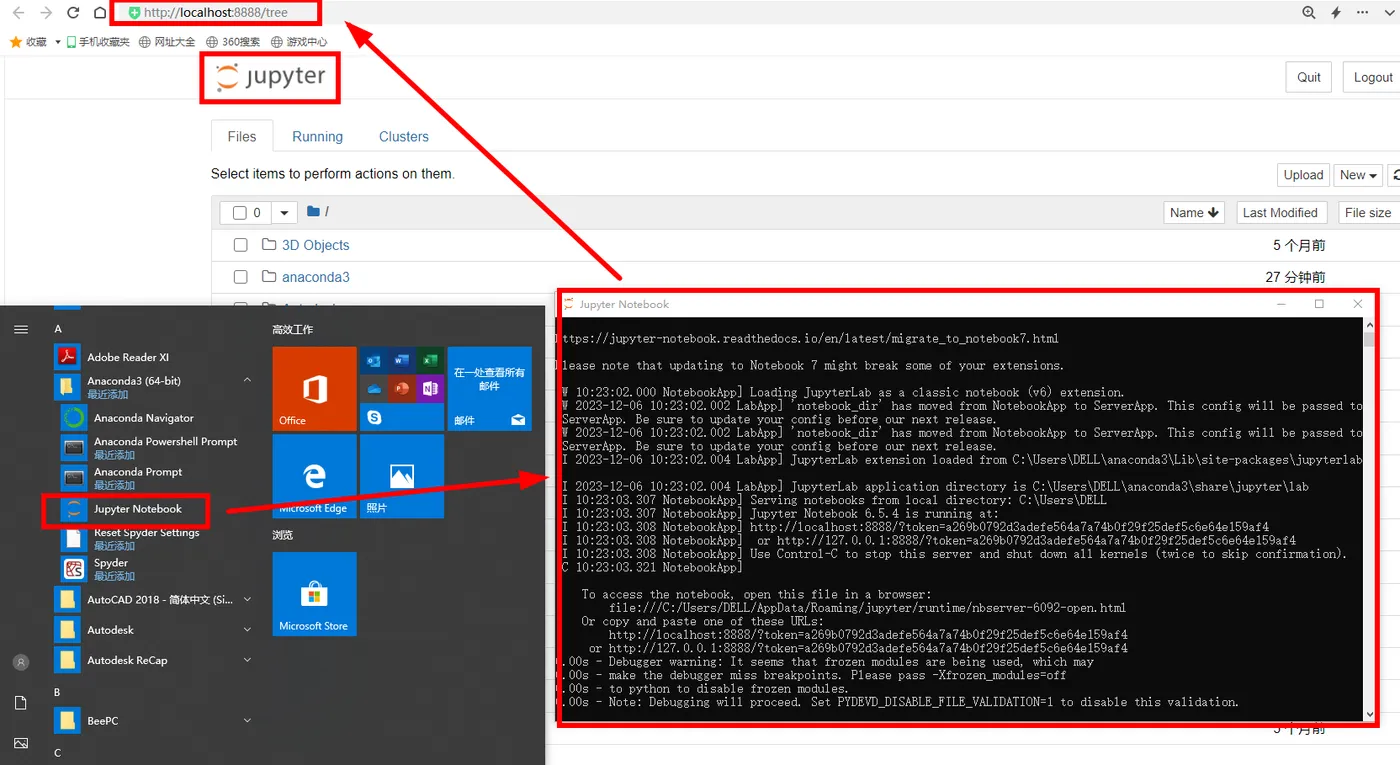This screenshot has height=765, width=1400.
Task: Open Skype from the Office apps tile
Action: (375, 417)
